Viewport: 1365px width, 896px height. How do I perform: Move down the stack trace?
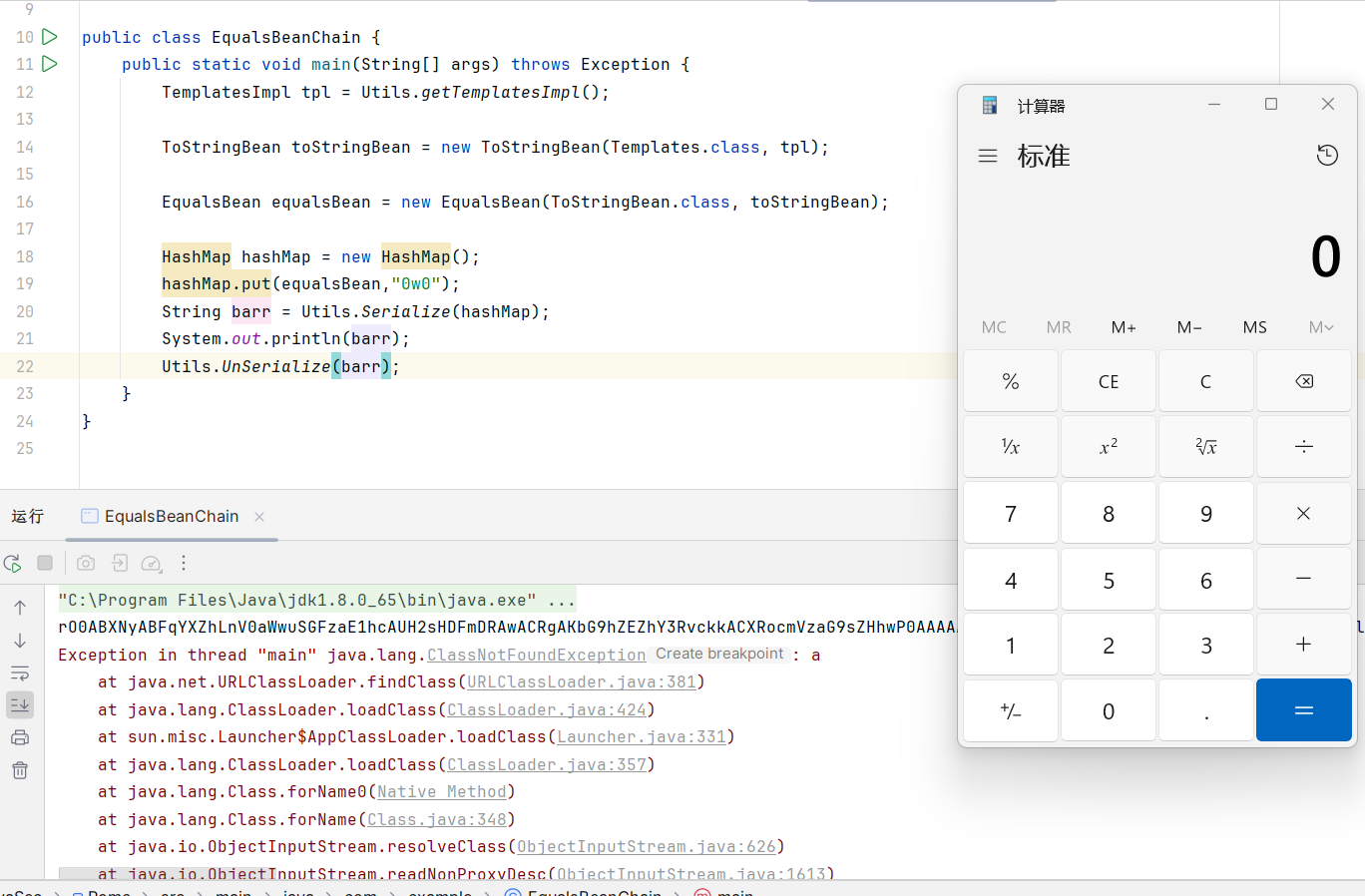click(20, 641)
